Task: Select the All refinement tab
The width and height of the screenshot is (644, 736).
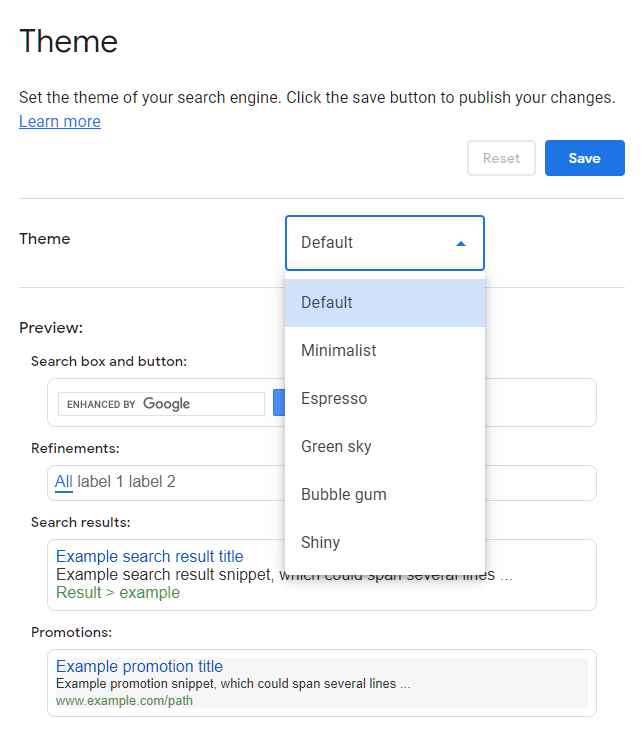Action: [64, 482]
